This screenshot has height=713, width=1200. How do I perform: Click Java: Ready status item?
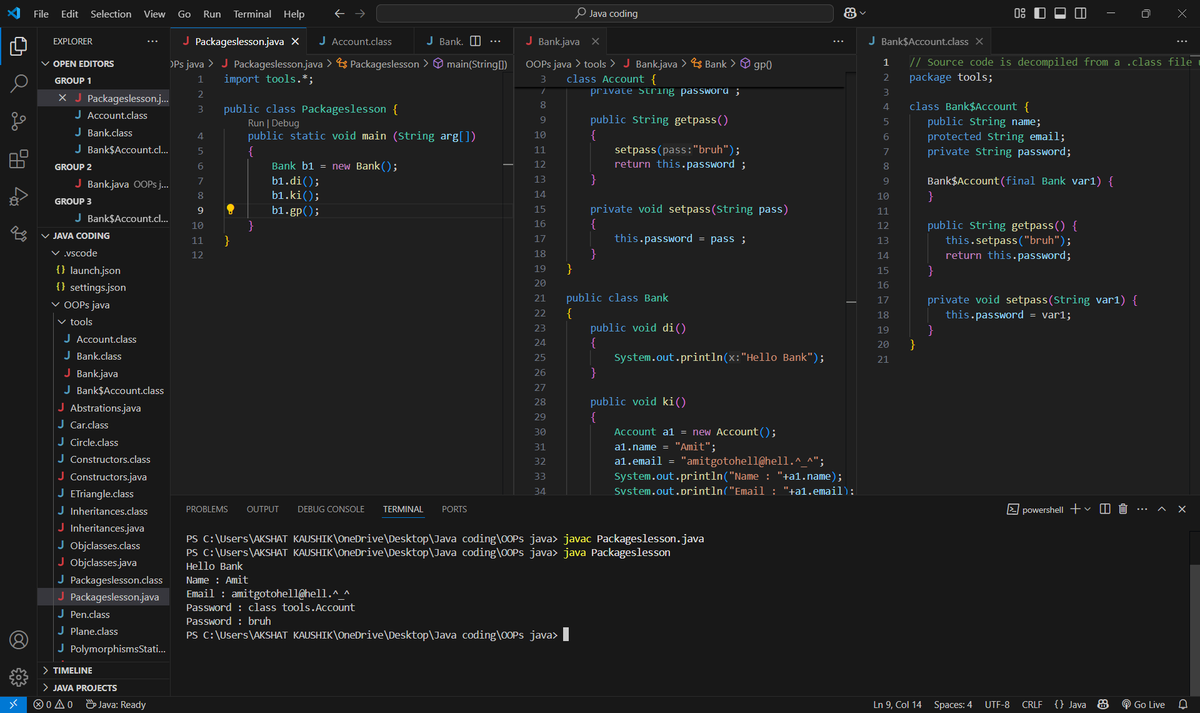coord(116,704)
